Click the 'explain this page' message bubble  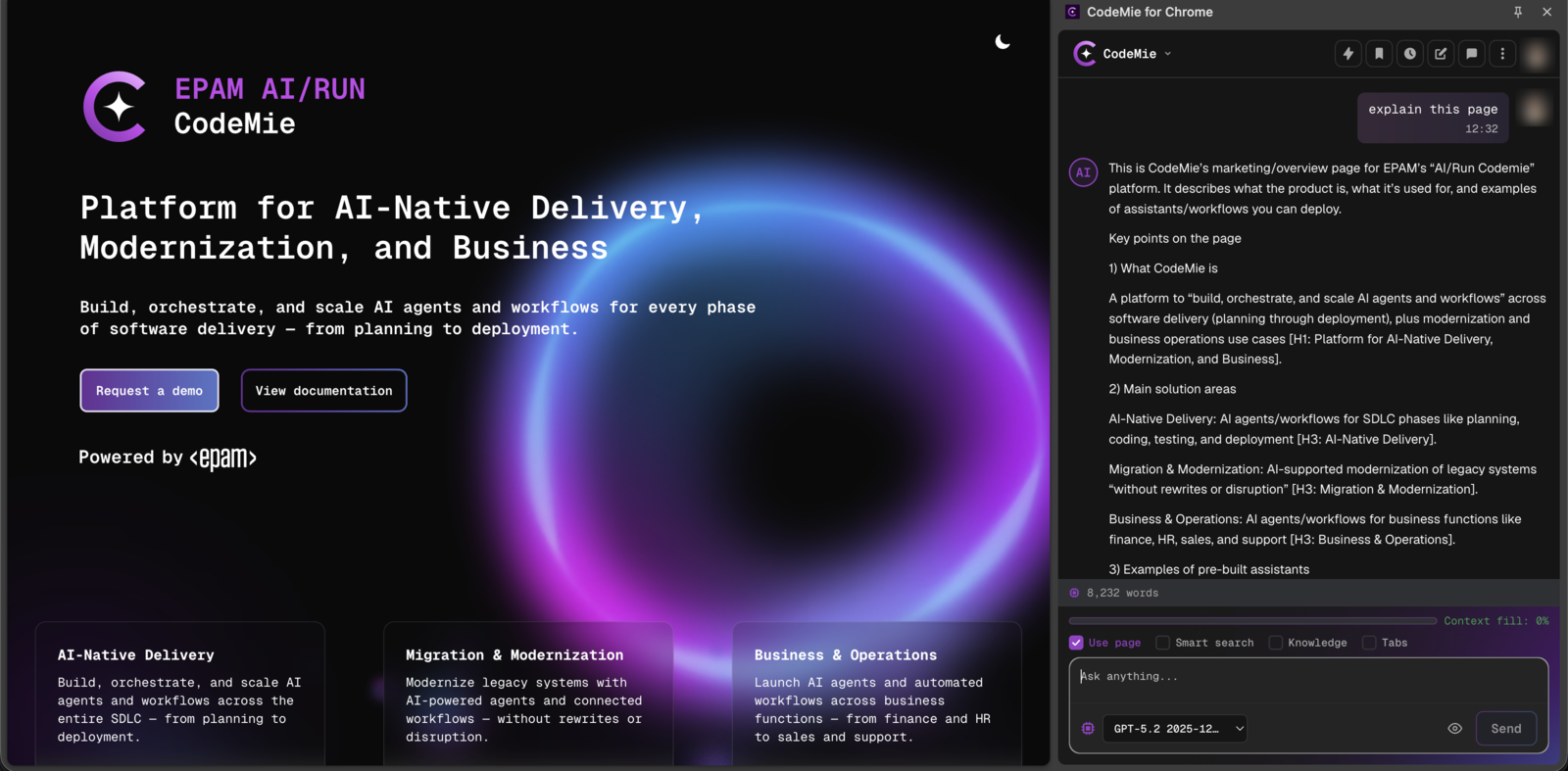1433,118
